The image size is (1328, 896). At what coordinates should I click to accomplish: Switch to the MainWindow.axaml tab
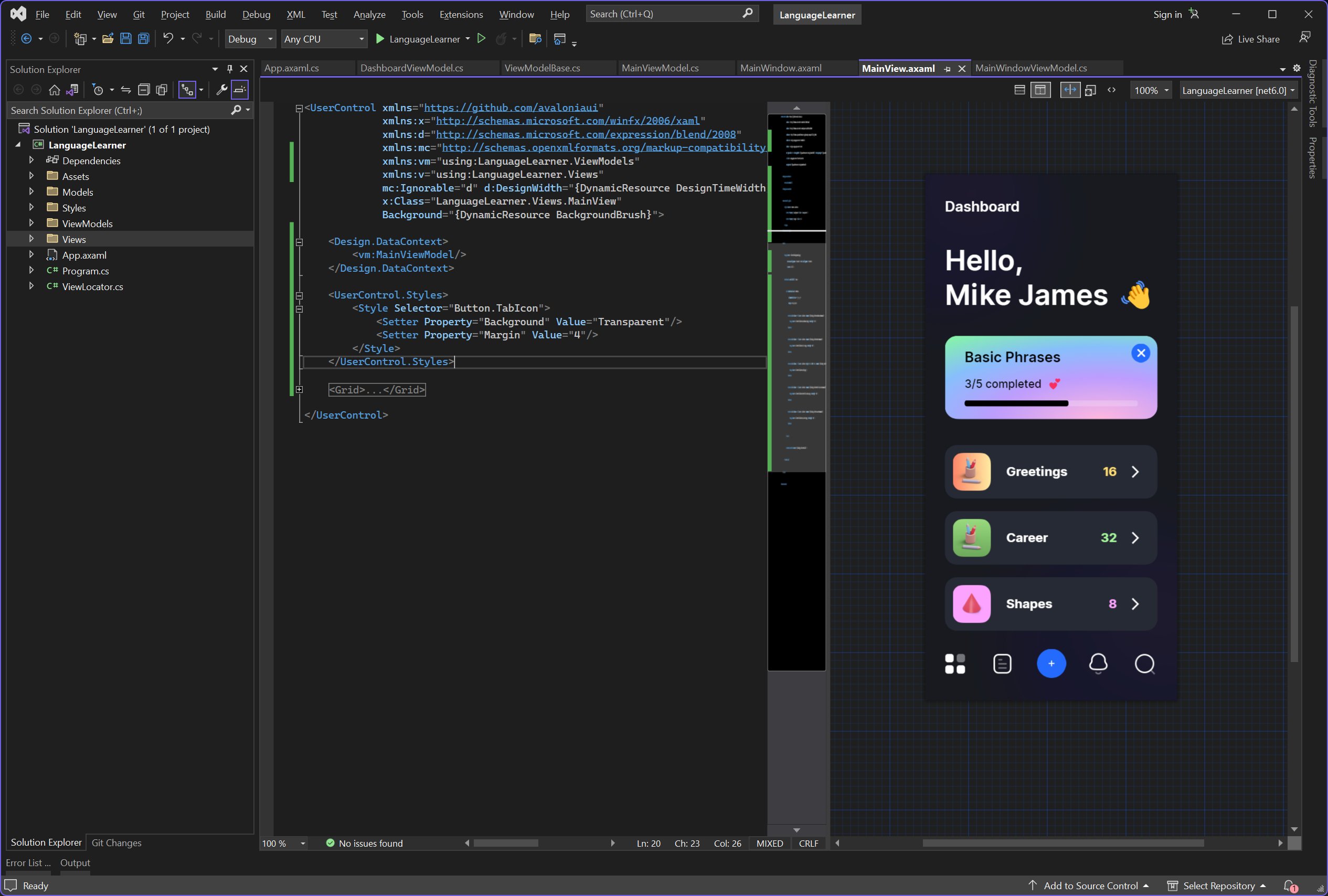click(x=781, y=68)
